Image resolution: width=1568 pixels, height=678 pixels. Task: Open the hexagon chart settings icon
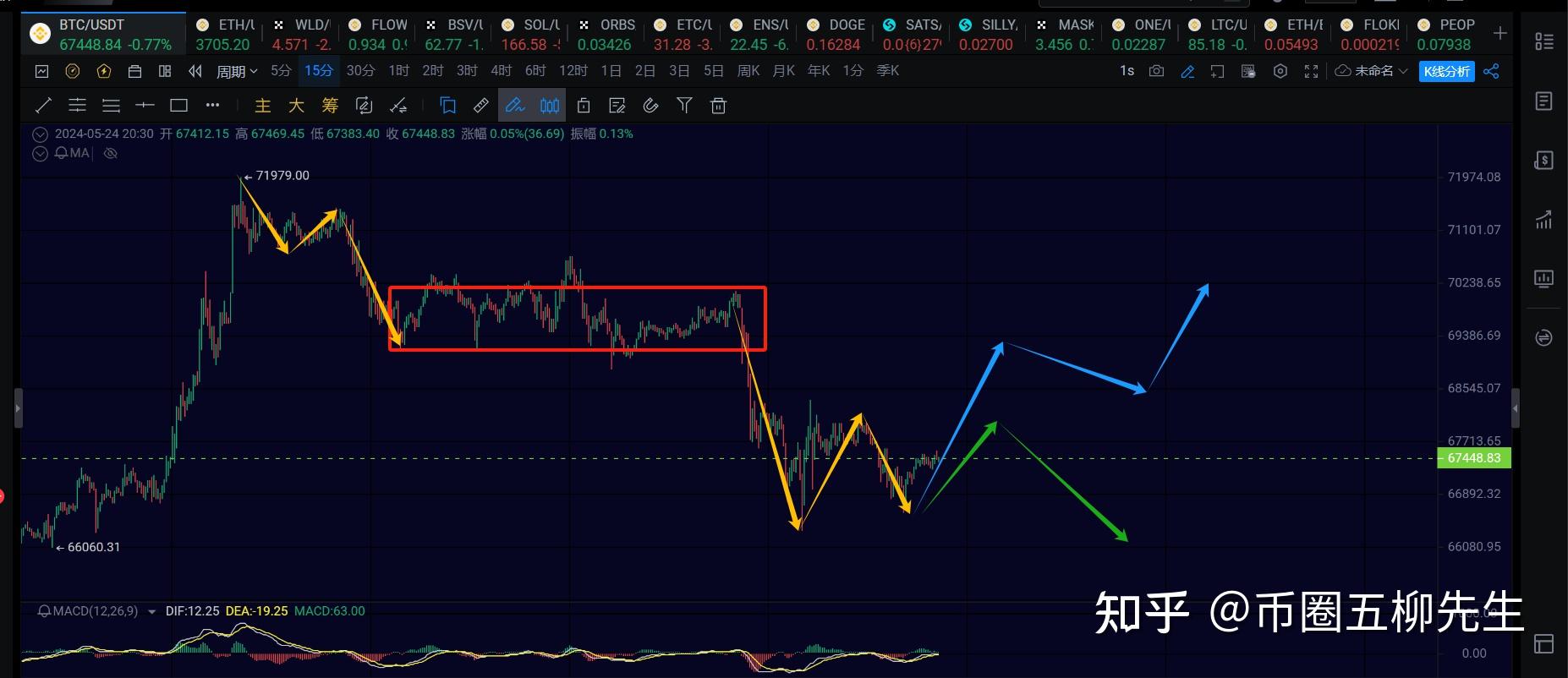[x=1280, y=71]
